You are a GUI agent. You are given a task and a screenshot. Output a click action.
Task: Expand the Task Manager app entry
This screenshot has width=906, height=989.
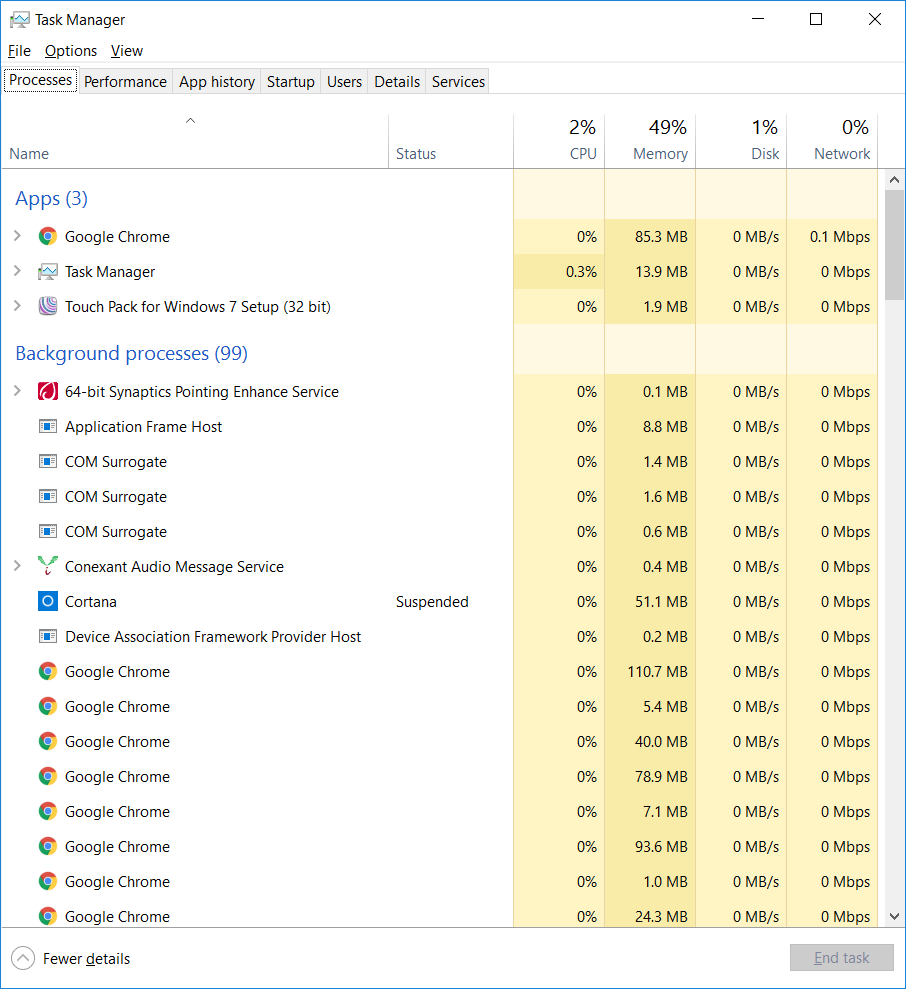pyautogui.click(x=18, y=271)
